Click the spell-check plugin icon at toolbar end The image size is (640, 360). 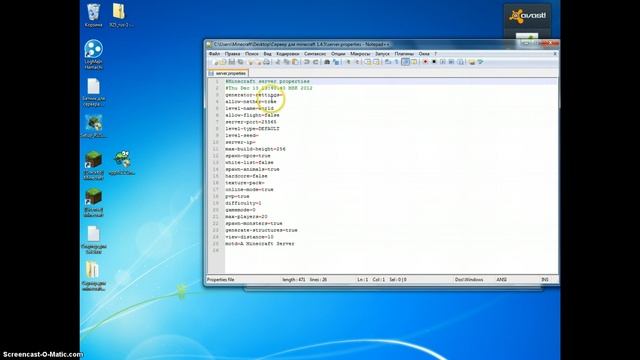481,62
